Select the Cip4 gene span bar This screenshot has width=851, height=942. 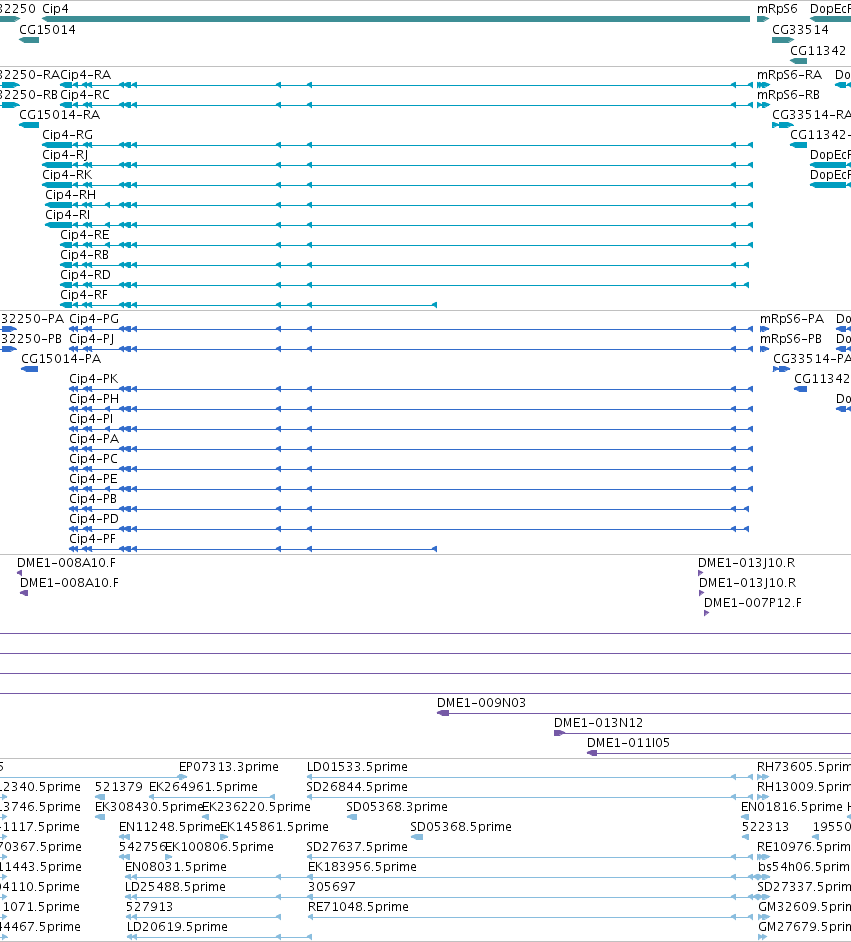click(396, 19)
